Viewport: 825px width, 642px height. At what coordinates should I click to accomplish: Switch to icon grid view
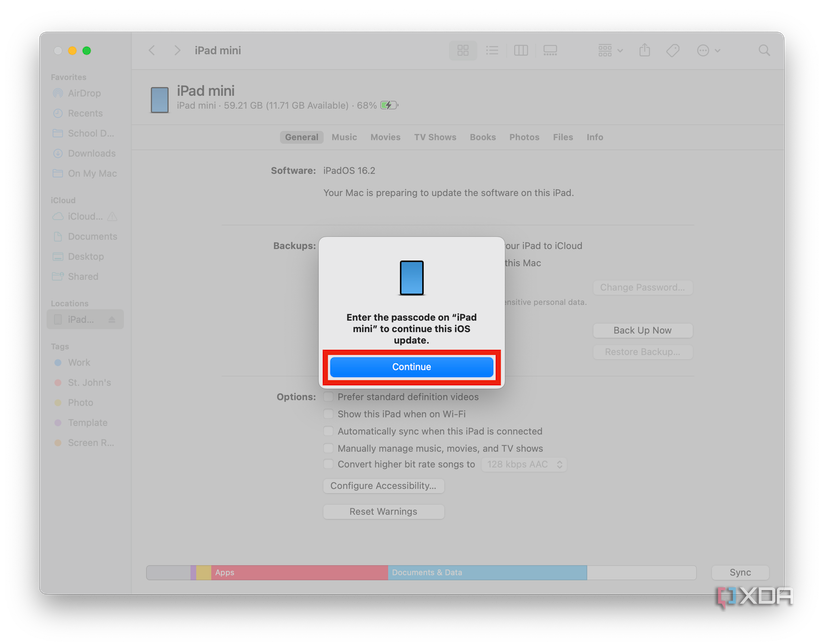point(463,51)
